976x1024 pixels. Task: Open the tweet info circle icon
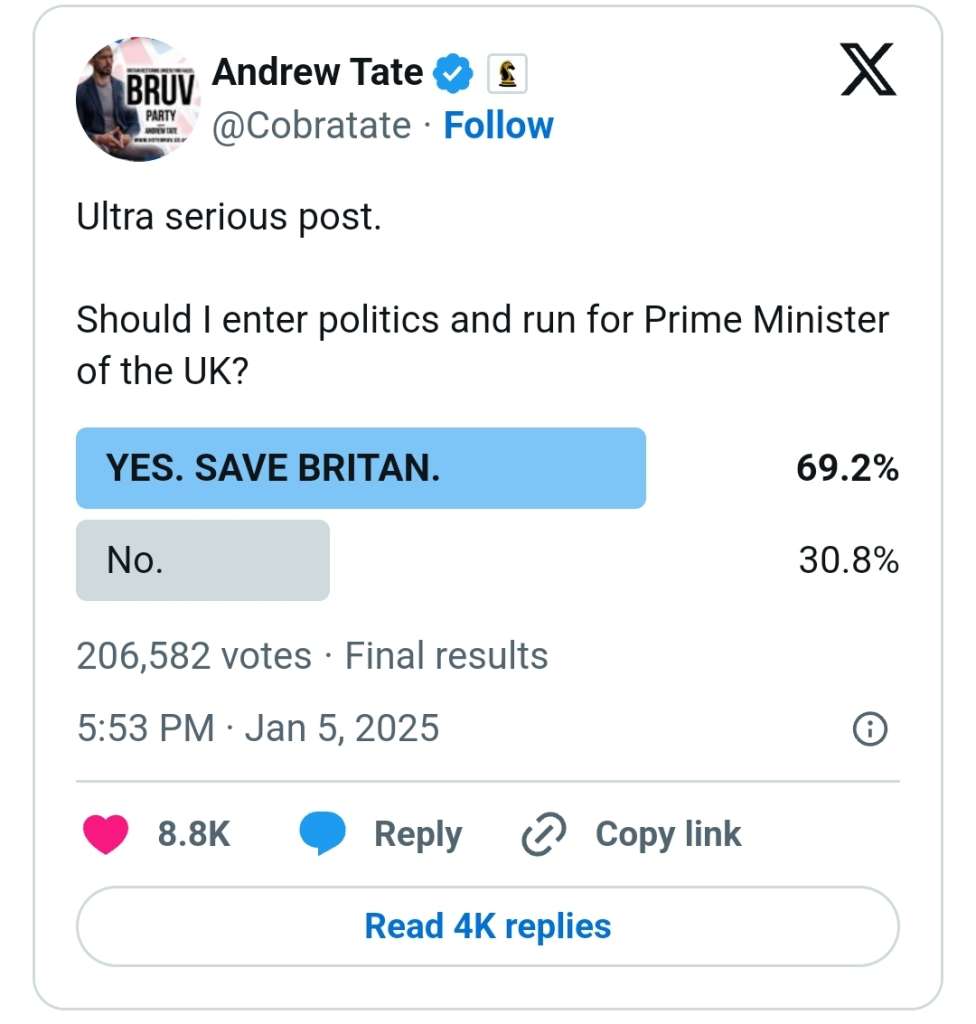pyautogui.click(x=869, y=729)
